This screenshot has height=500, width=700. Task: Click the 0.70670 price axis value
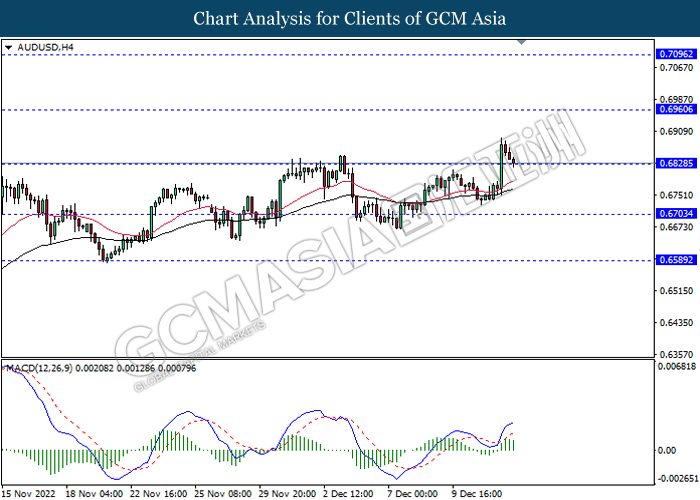coord(676,68)
